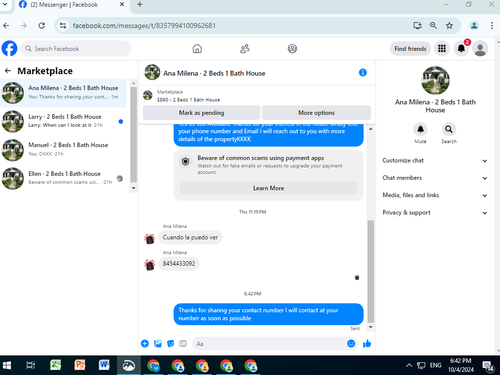
Task: Bookmark this page star icon
Action: pos(449,26)
